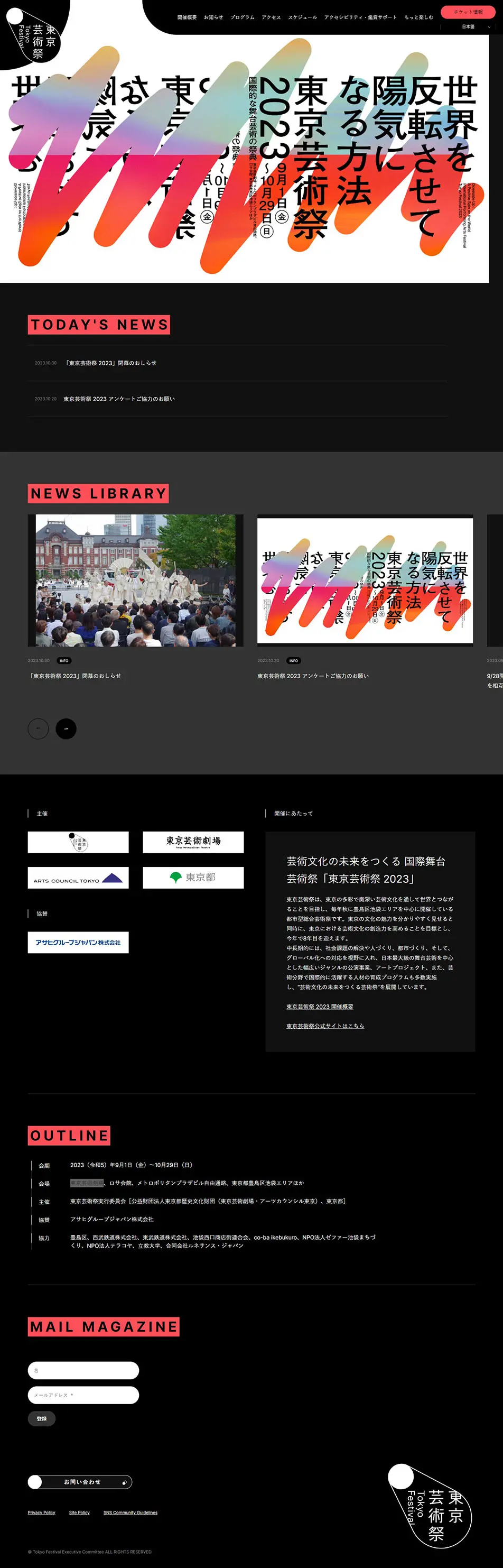The width and height of the screenshot is (503, 1568).
Task: Click the TODAY'S NEWS heading
Action: coord(99,325)
